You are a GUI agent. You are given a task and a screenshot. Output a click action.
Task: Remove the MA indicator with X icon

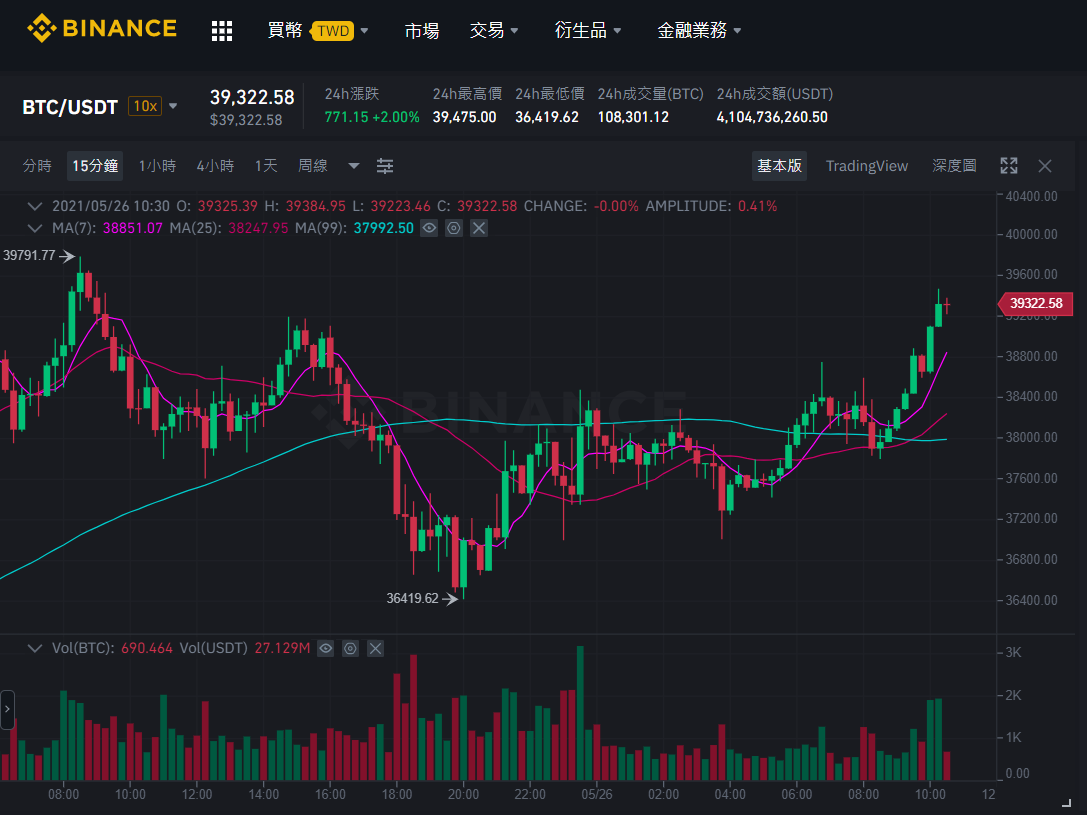479,228
